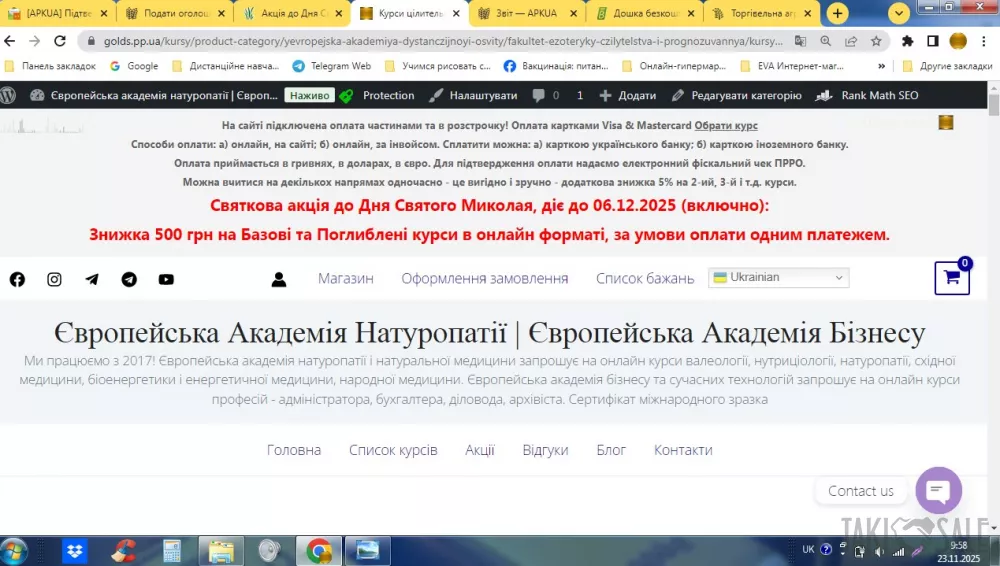Click the WordPress logo in admin bar
Image resolution: width=1000 pixels, height=566 pixels.
click(9, 95)
